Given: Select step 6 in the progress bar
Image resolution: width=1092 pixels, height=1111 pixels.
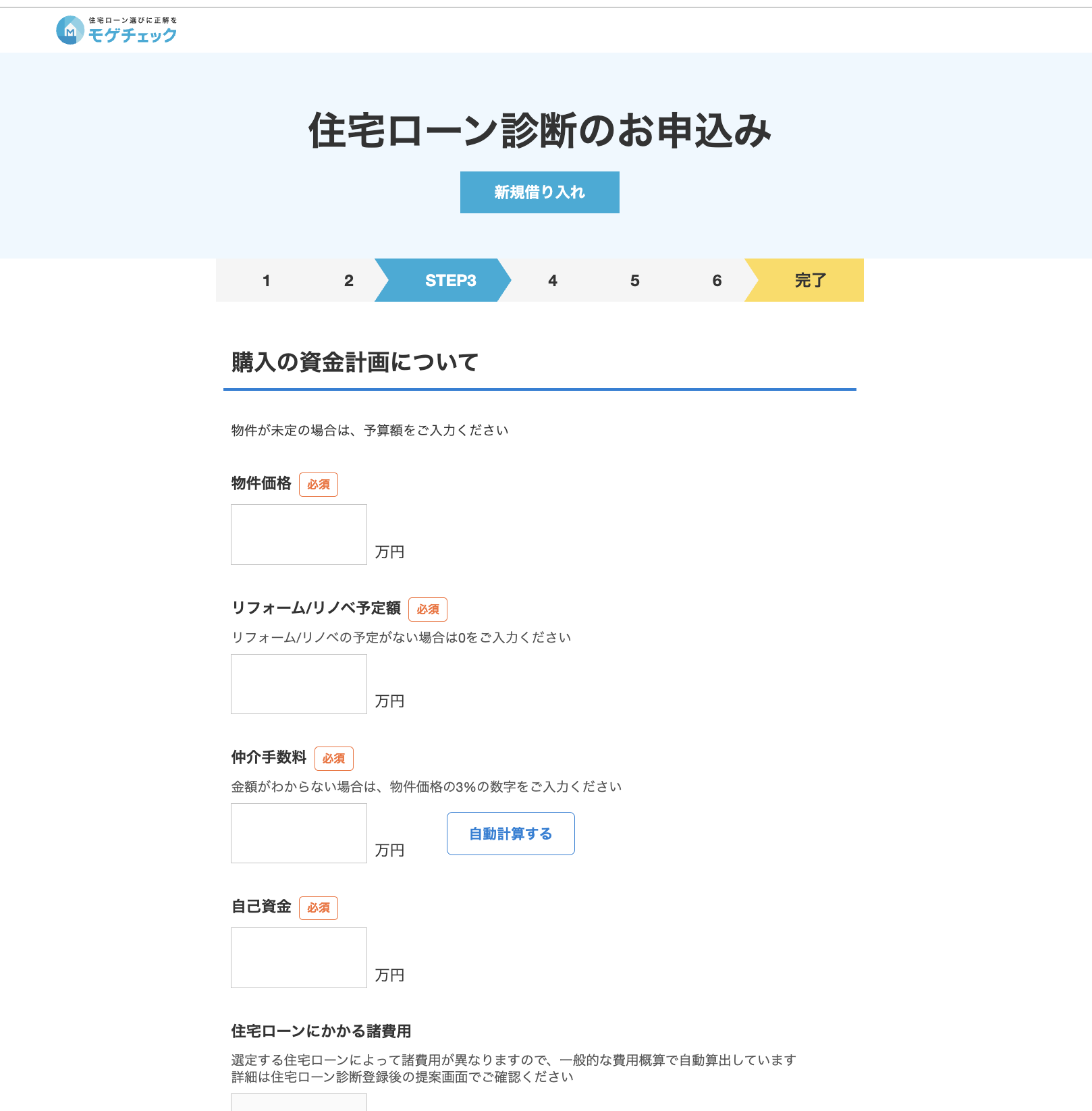Looking at the screenshot, I should point(717,281).
